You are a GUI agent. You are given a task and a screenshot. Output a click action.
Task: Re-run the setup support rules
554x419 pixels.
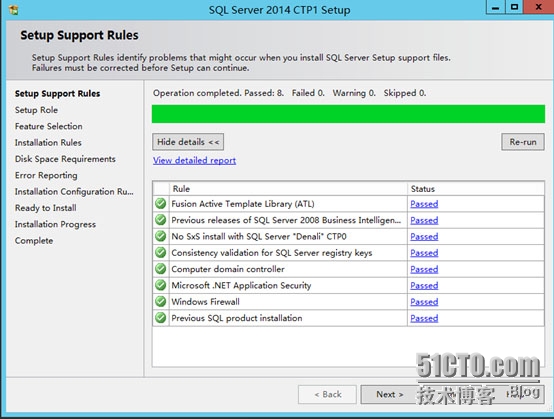523,142
